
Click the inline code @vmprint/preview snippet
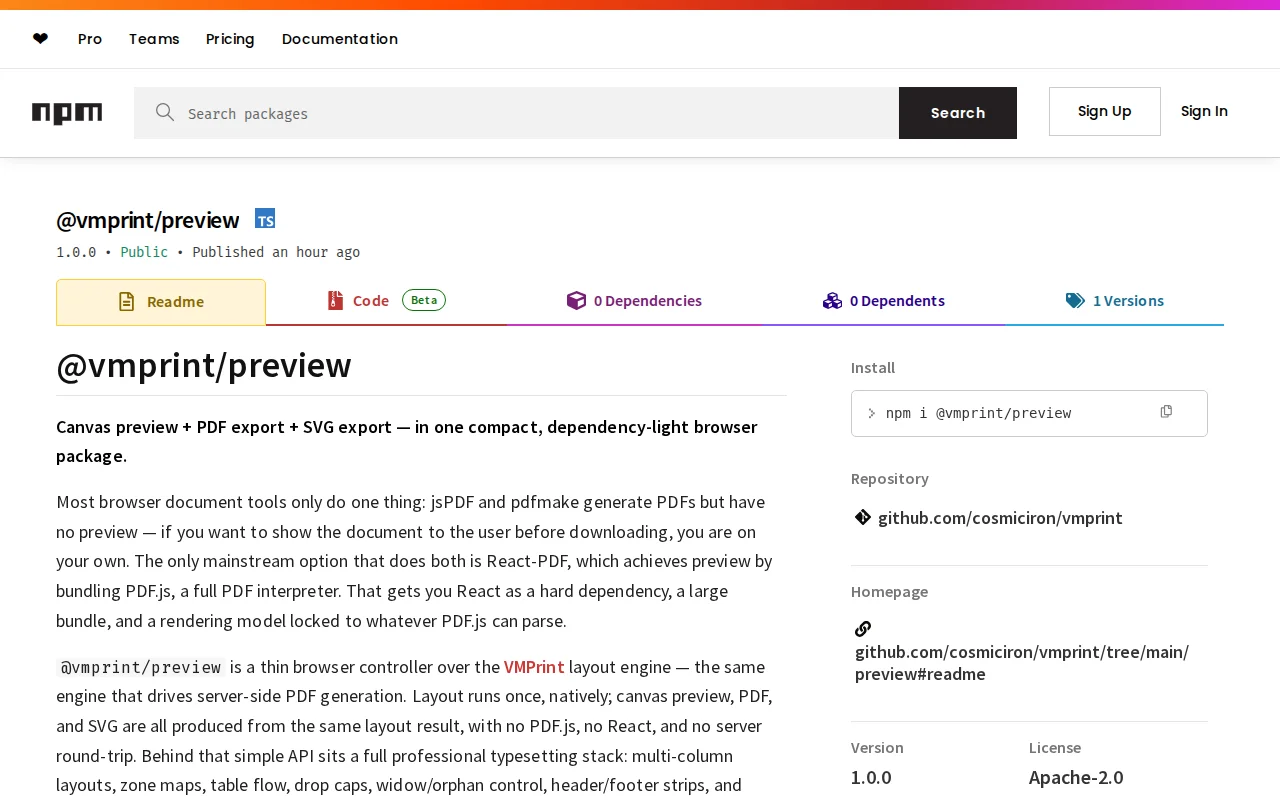[x=141, y=667]
